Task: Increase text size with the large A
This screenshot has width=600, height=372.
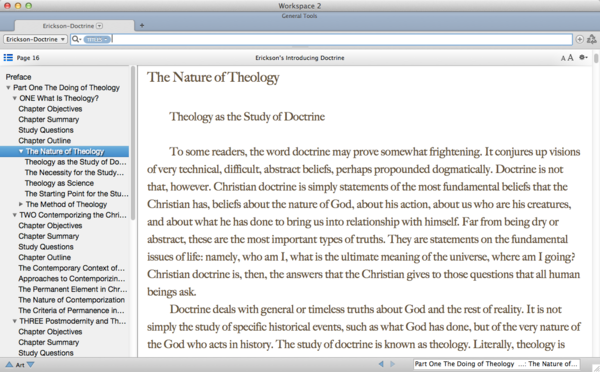Action: pos(570,58)
